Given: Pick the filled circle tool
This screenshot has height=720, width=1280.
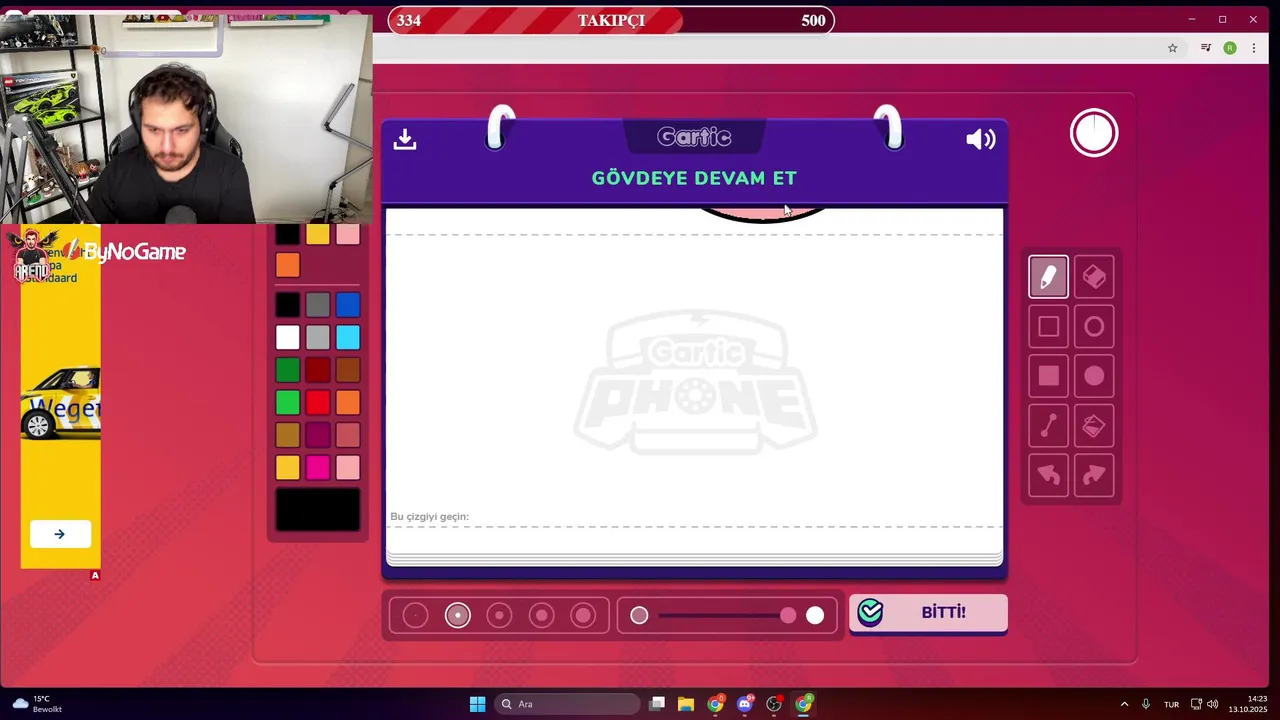Looking at the screenshot, I should [1094, 376].
